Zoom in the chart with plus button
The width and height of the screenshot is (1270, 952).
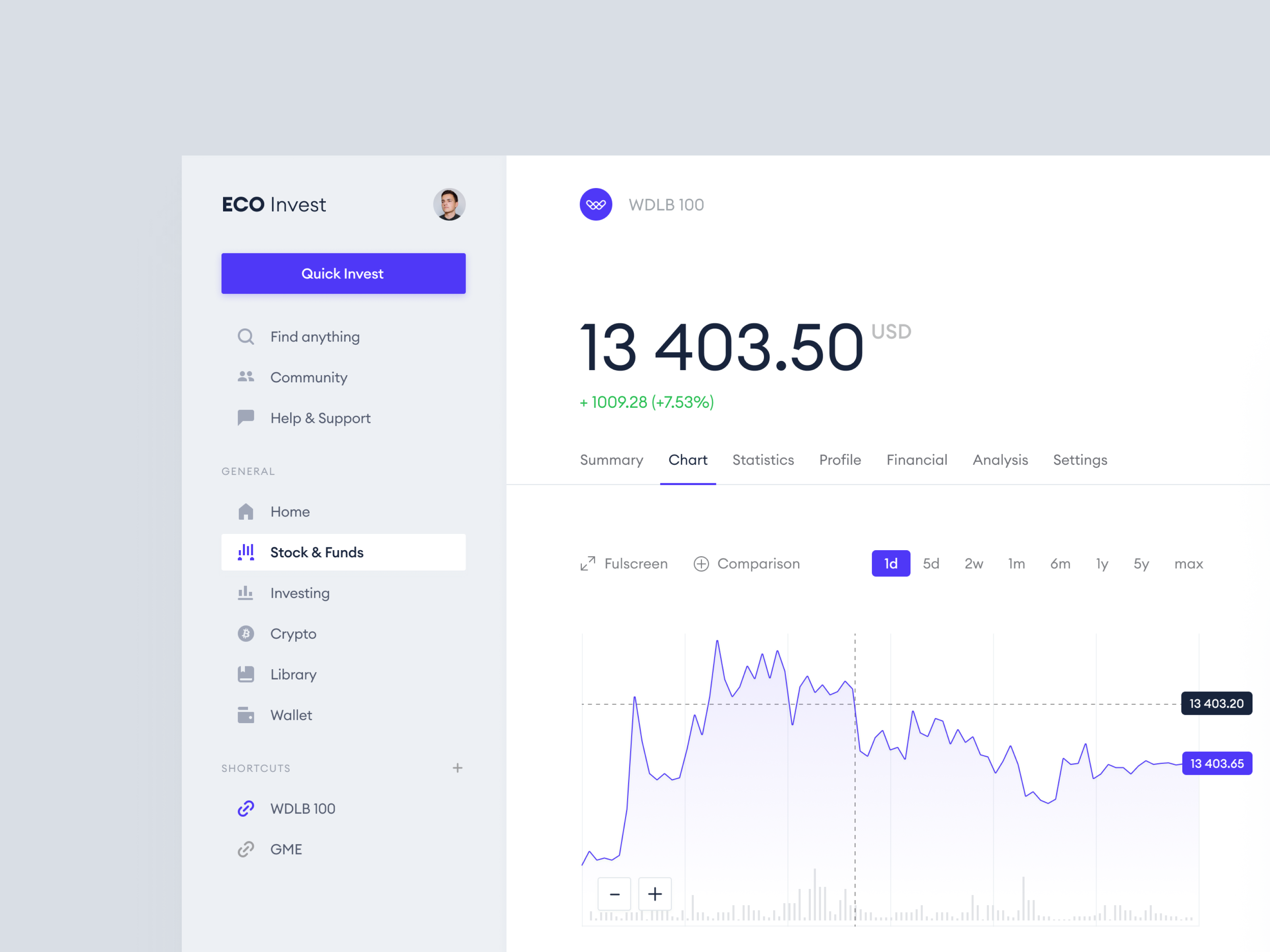(655, 894)
